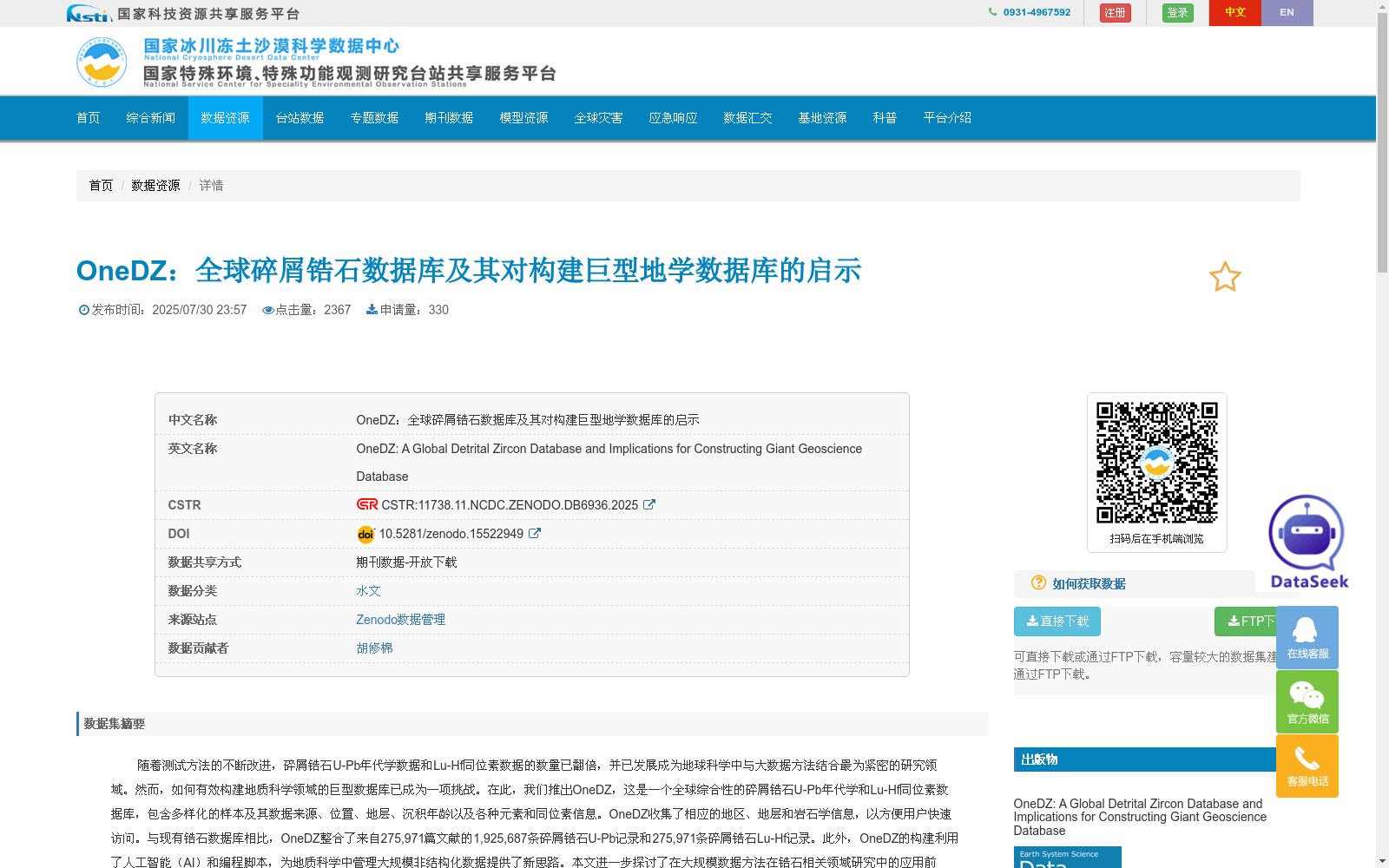Open 综合新闻 menu item
This screenshot has height=868, width=1389.
click(151, 118)
